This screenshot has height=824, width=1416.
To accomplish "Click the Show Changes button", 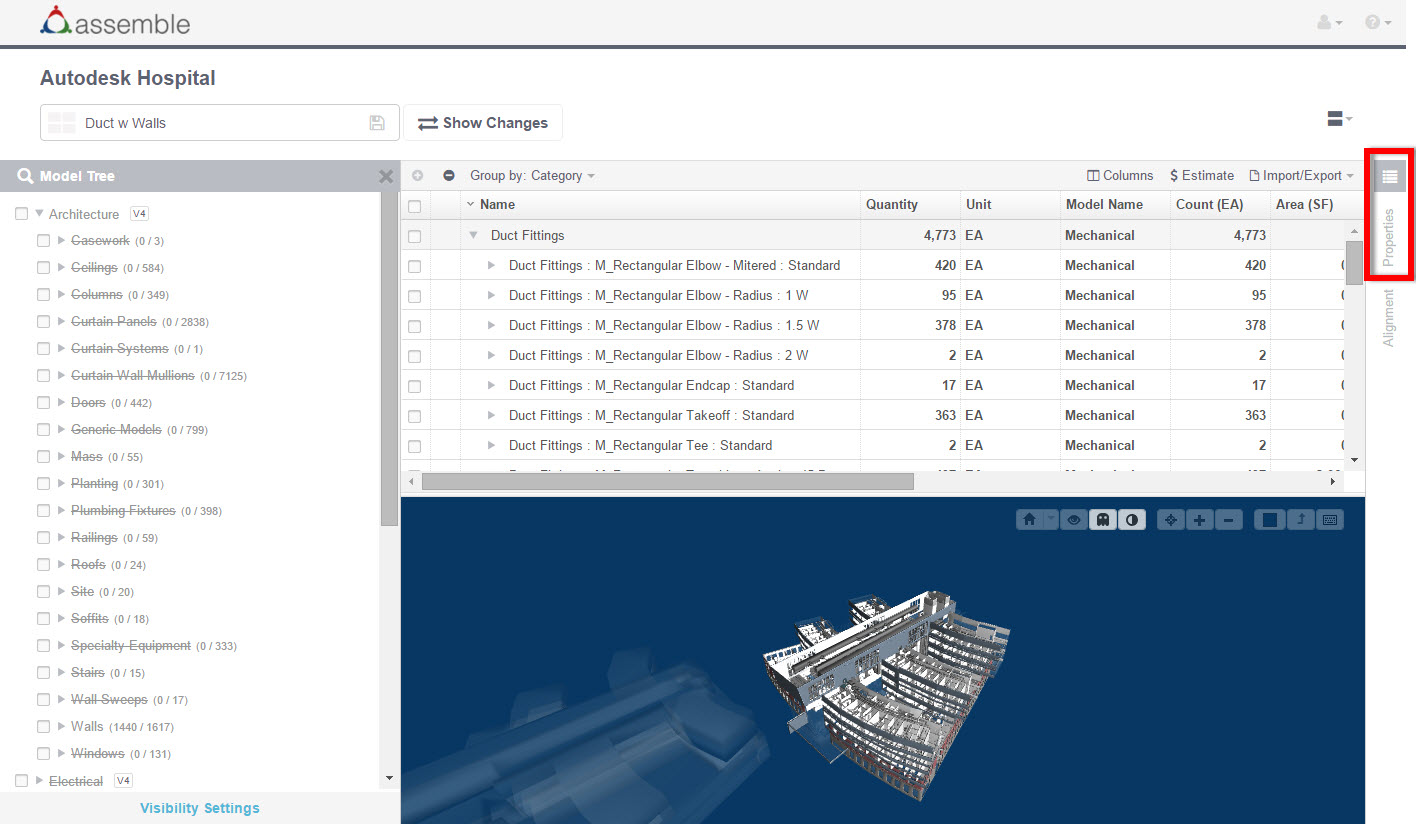I will (483, 123).
